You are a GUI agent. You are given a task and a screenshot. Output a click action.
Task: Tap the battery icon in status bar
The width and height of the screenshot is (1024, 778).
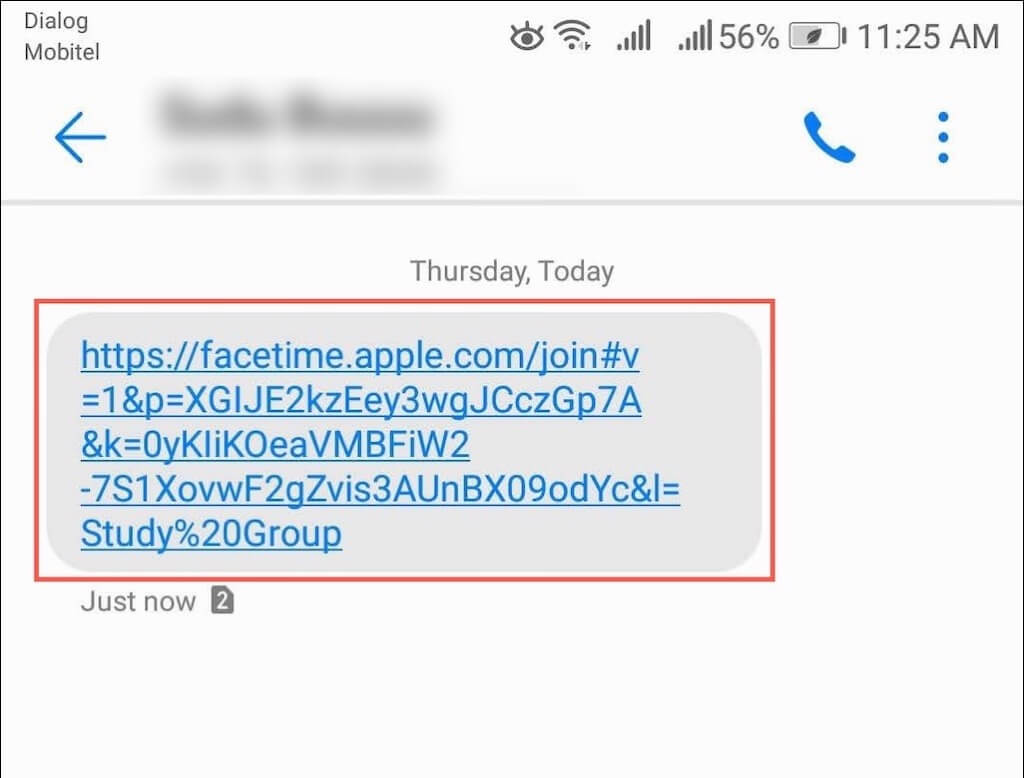tap(818, 36)
